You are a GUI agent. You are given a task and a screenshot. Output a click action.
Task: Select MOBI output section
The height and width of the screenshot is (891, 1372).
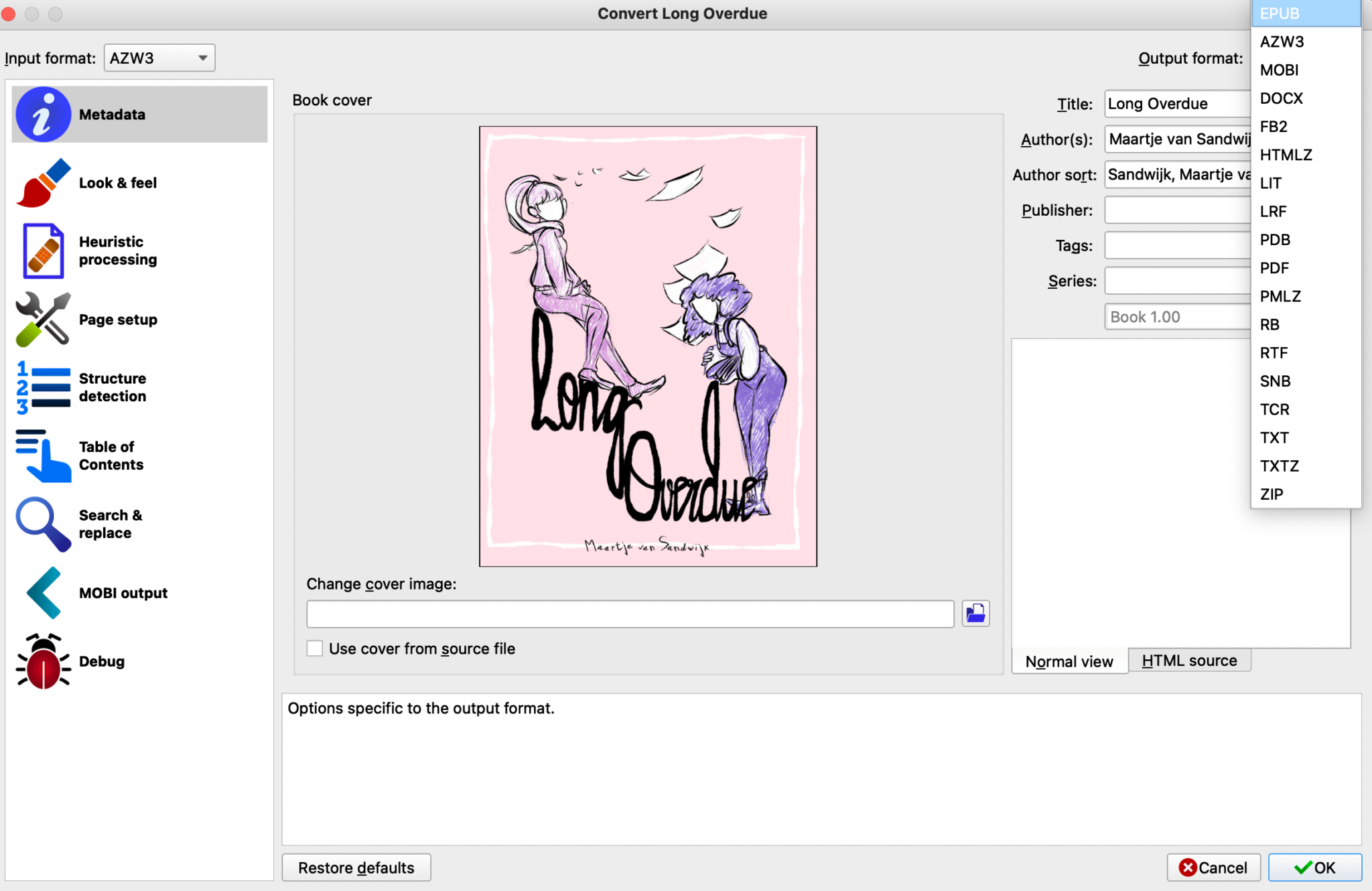(x=123, y=593)
